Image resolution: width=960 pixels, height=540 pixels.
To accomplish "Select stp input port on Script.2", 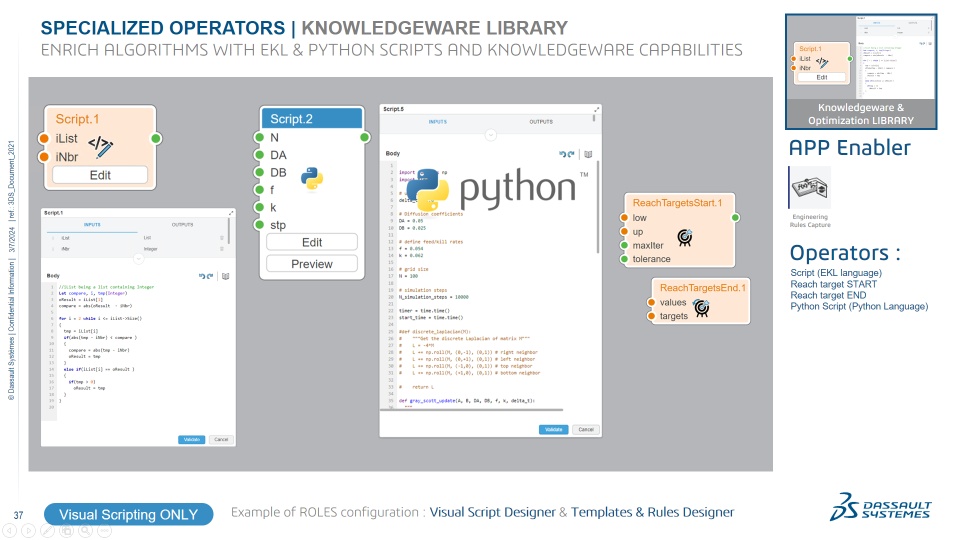I will 259,225.
